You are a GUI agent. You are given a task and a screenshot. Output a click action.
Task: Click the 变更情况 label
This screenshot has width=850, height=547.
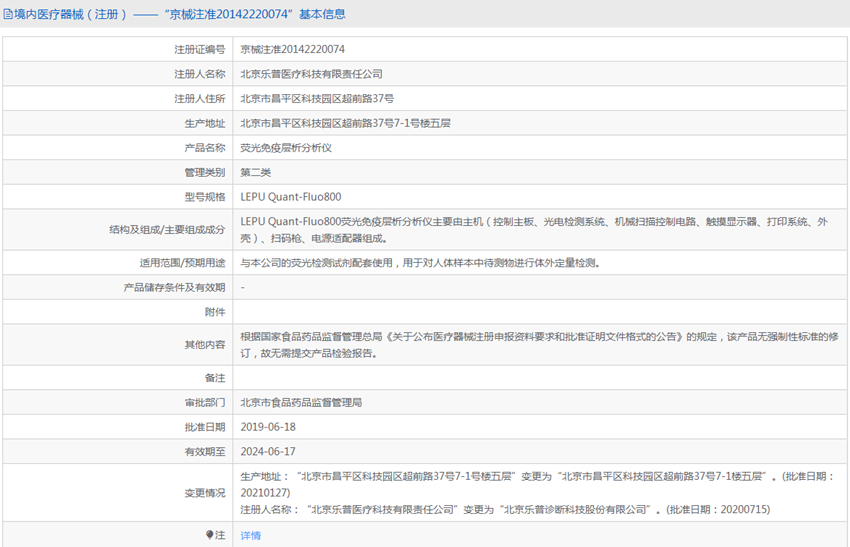204,493
